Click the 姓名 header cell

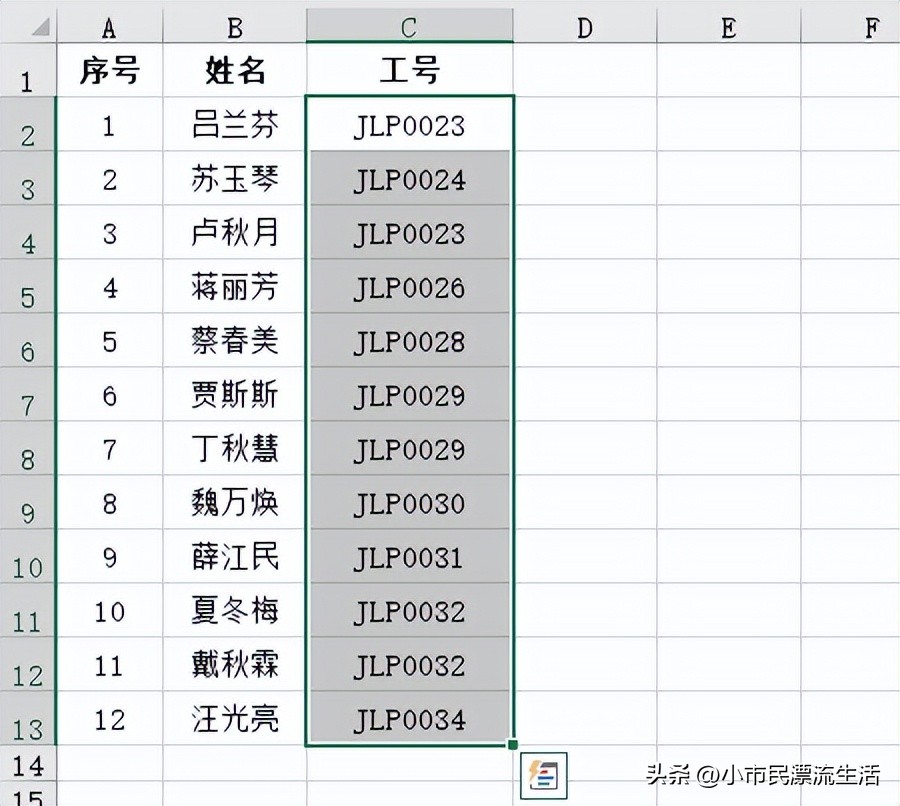[235, 70]
